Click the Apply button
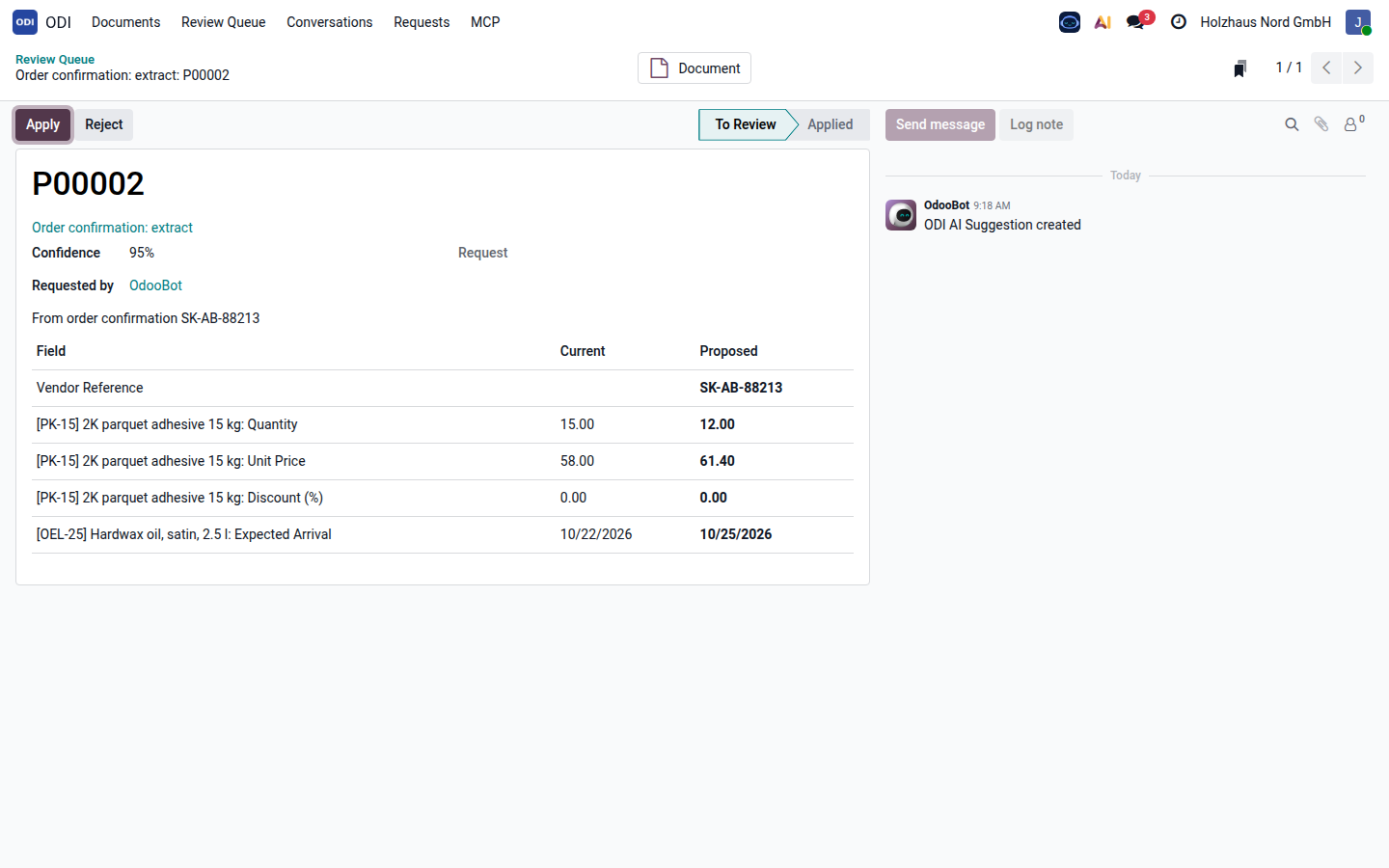Screen dimensions: 1389x868 click(42, 124)
